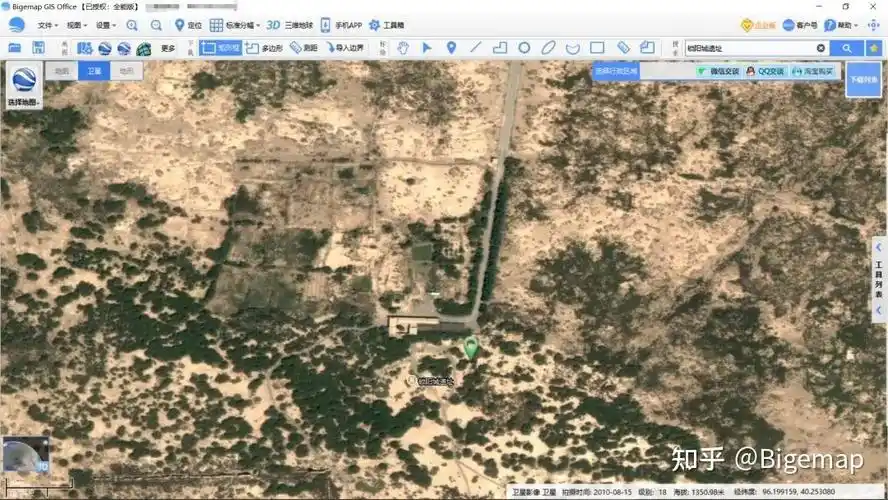Select the hand pan tool
The image size is (888, 500).
point(403,47)
